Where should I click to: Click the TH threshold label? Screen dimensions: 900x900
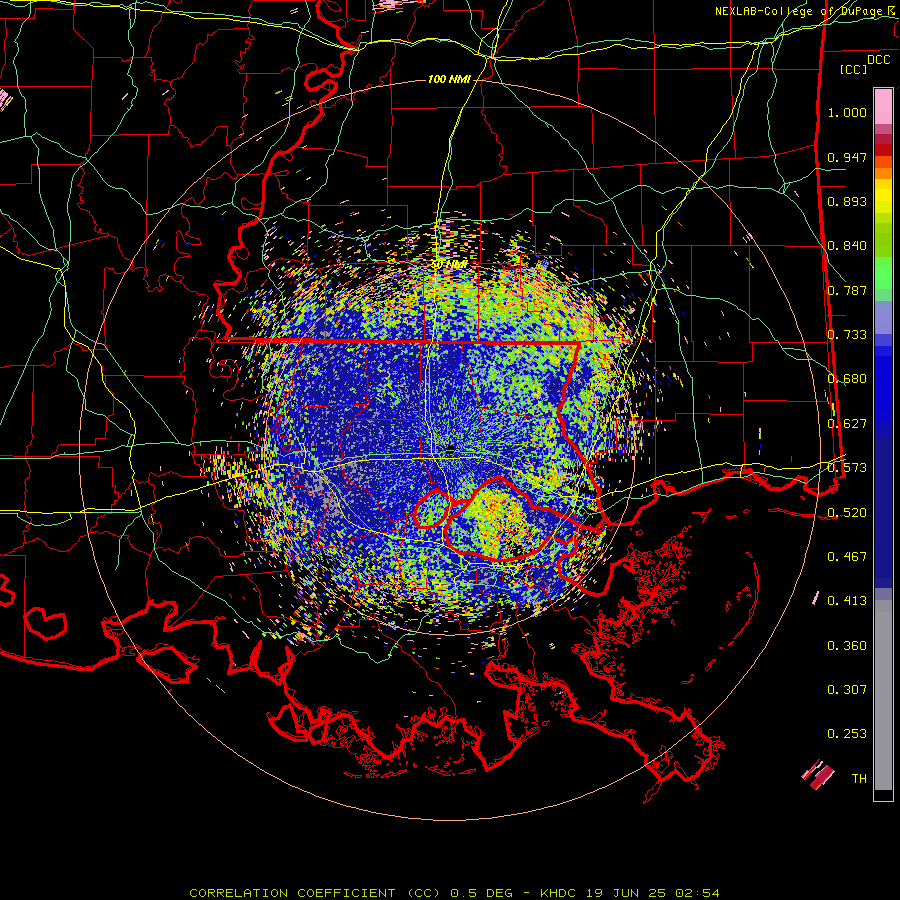click(859, 779)
